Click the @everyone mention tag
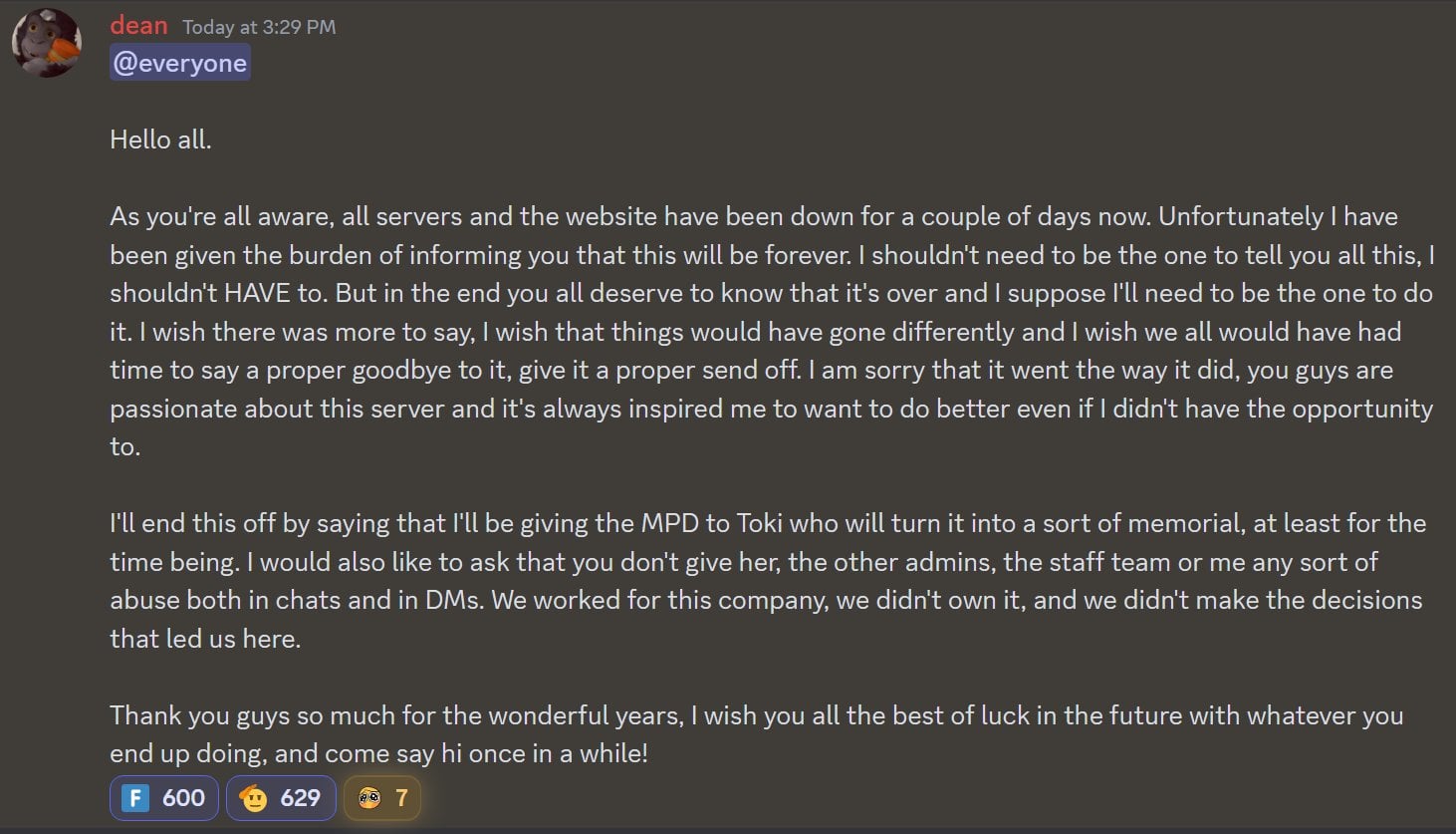 [x=179, y=63]
